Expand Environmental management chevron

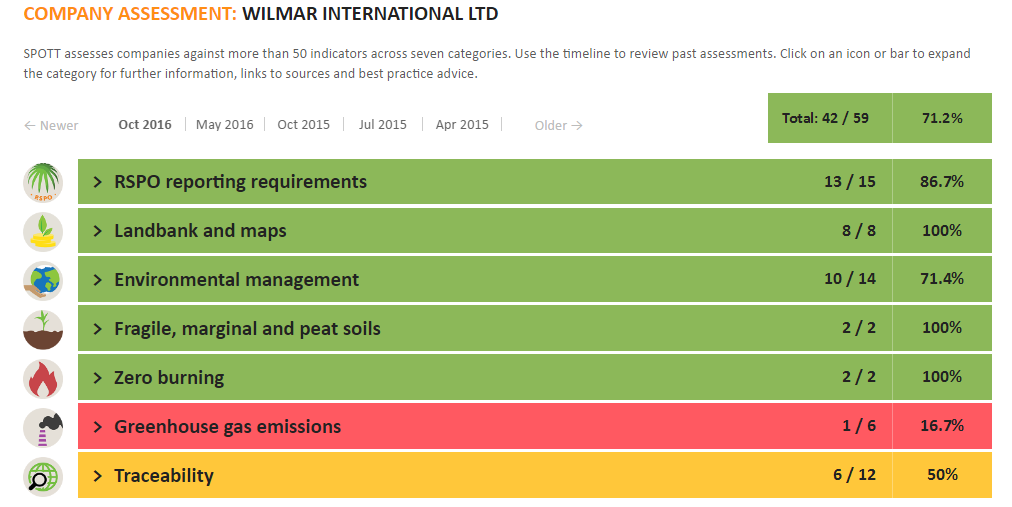coord(97,280)
